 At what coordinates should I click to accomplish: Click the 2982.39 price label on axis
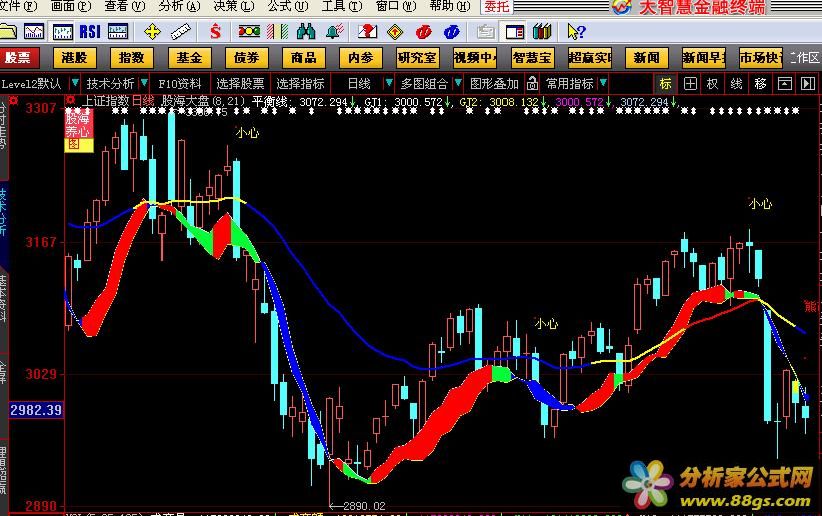[x=35, y=410]
